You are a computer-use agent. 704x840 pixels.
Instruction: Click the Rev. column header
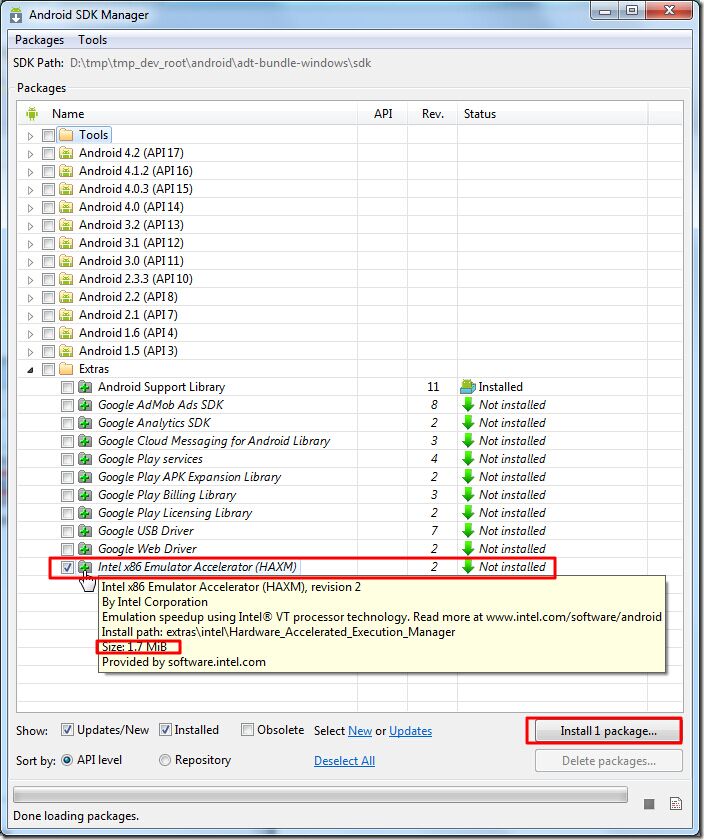(x=432, y=114)
